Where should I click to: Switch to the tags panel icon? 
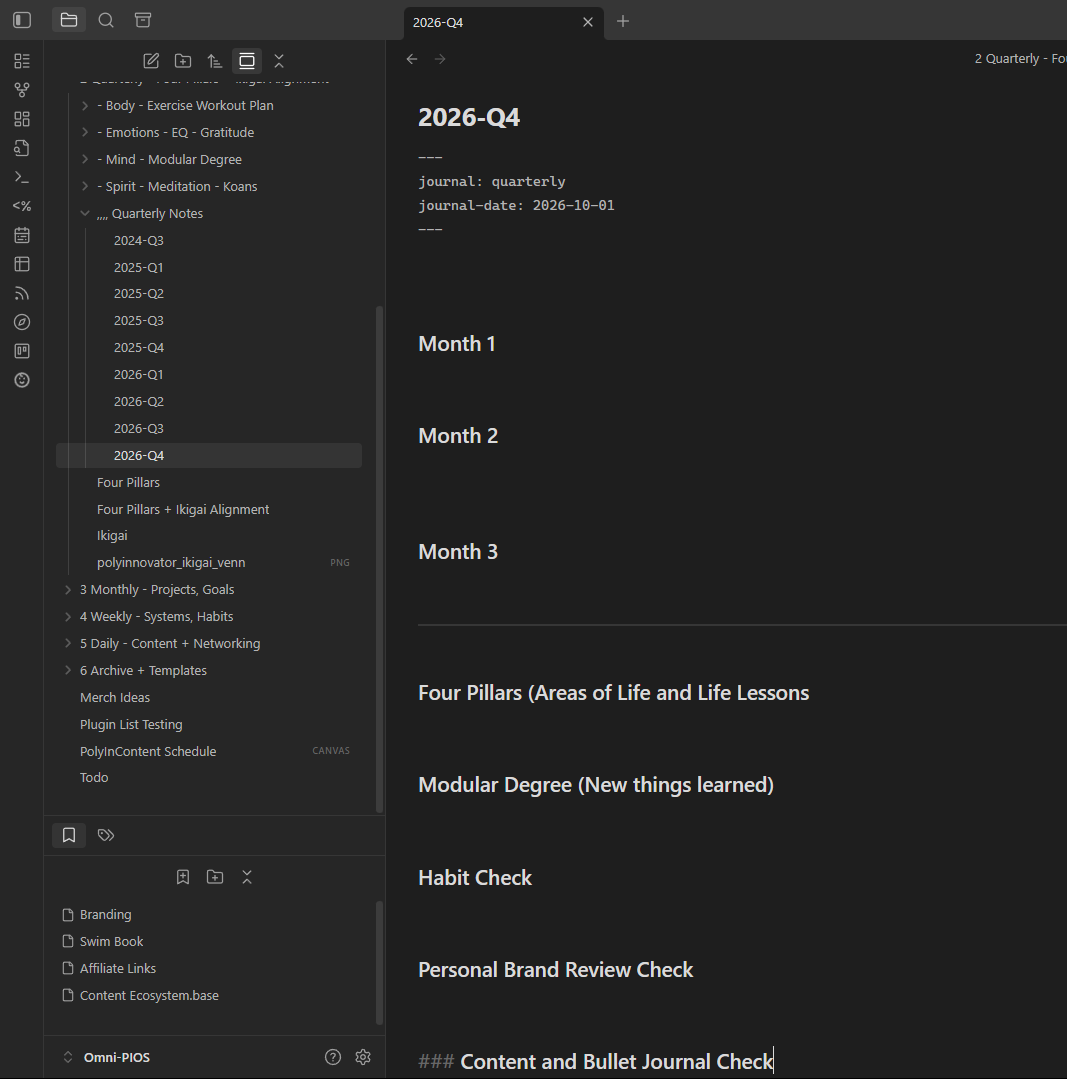pos(105,835)
